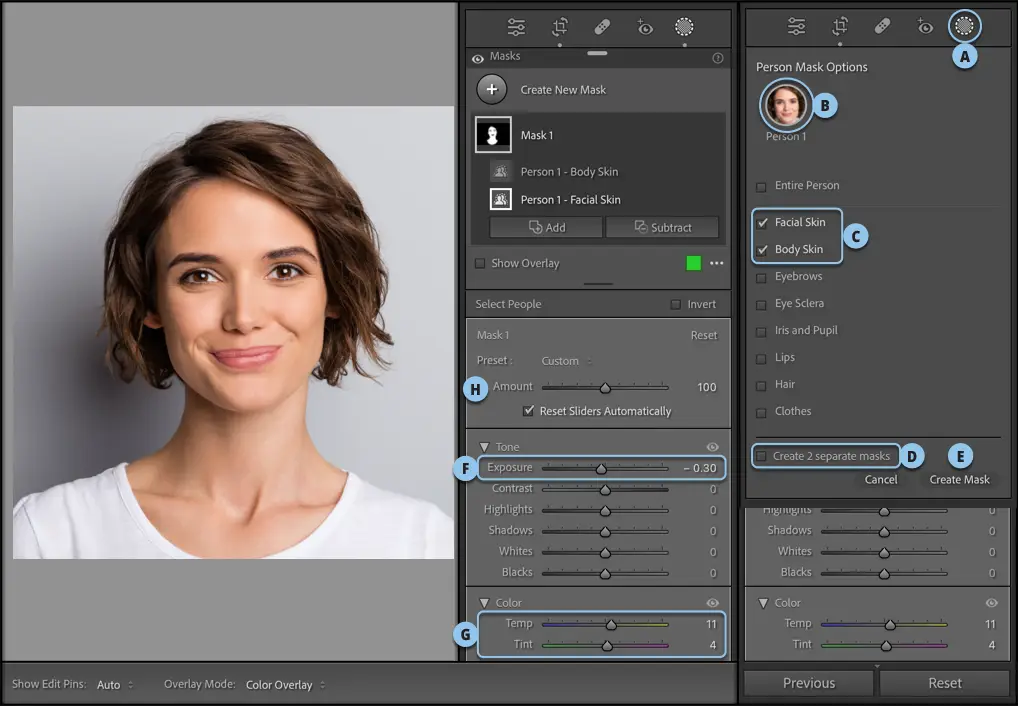Open the three-dot overlay options menu
The image size is (1018, 706).
(x=716, y=263)
